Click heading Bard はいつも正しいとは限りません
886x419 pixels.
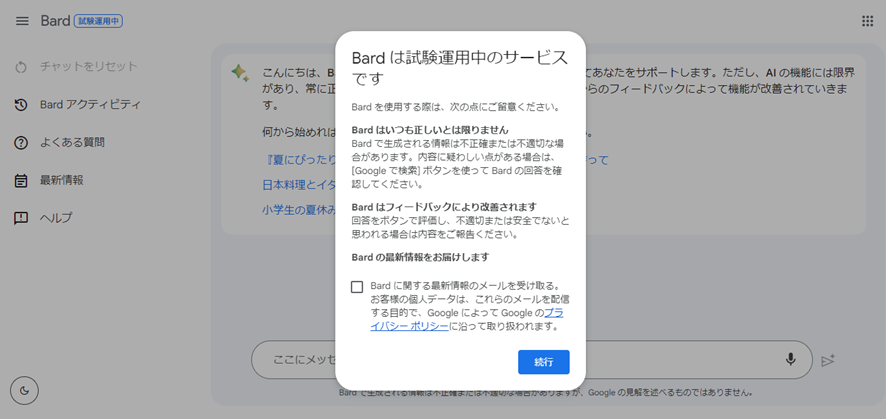(x=430, y=129)
